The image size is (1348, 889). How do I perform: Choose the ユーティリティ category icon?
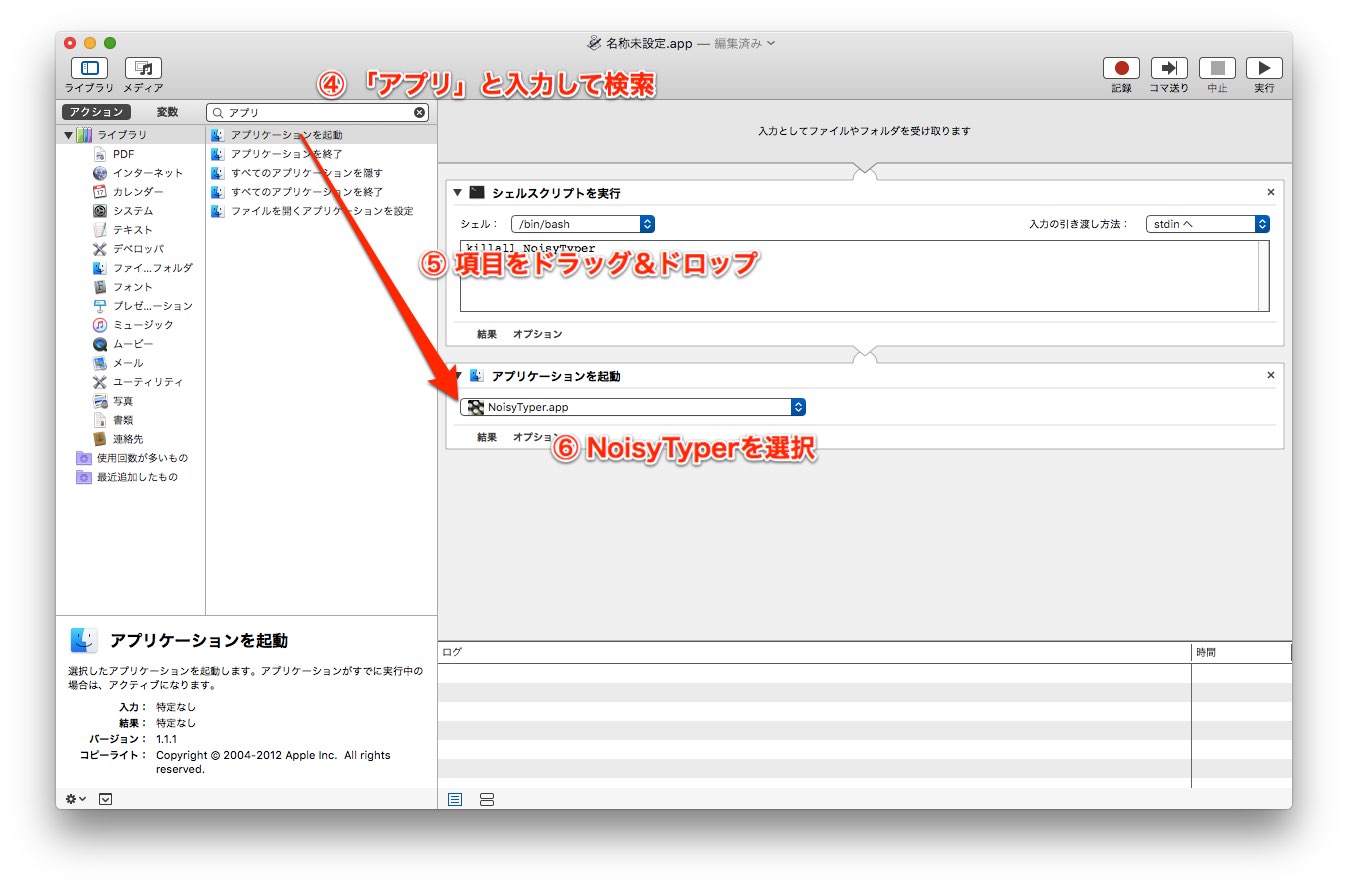click(x=100, y=382)
